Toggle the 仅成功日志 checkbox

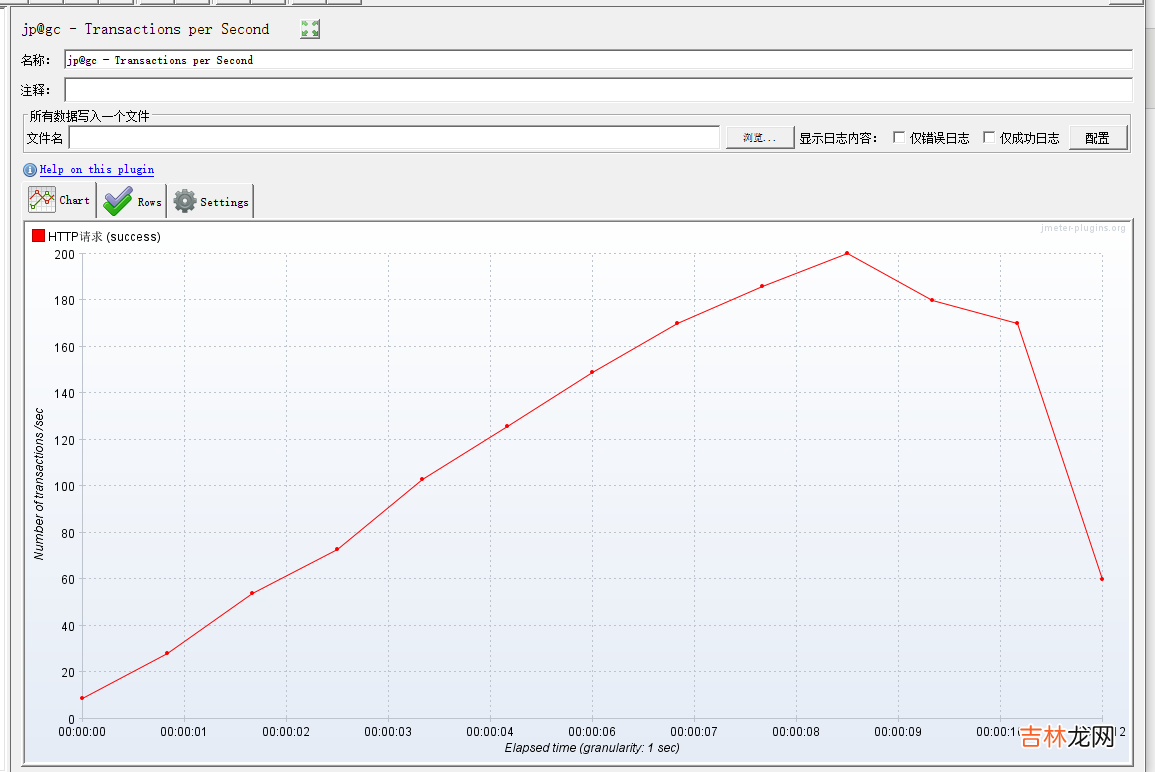[989, 138]
